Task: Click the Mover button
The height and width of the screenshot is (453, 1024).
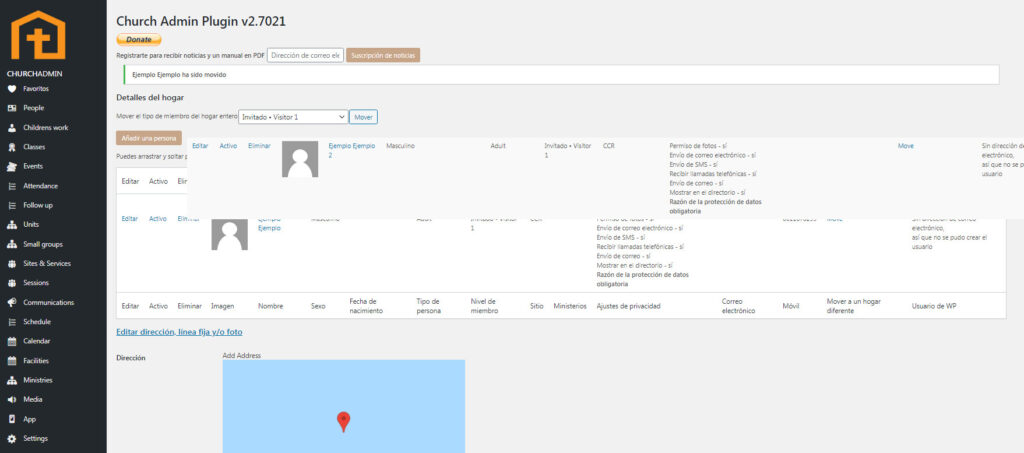Action: tap(364, 117)
